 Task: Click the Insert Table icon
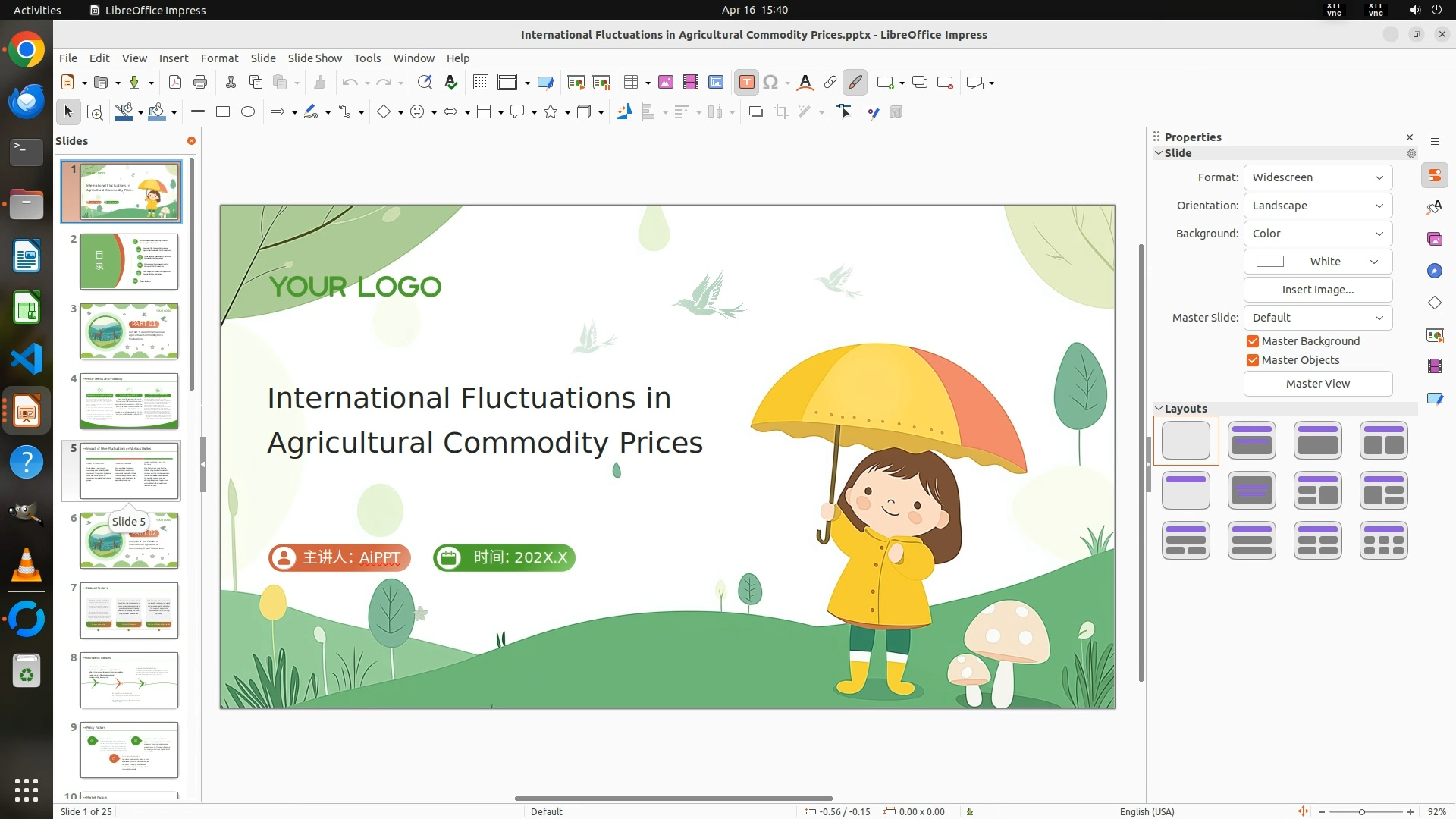(x=630, y=83)
